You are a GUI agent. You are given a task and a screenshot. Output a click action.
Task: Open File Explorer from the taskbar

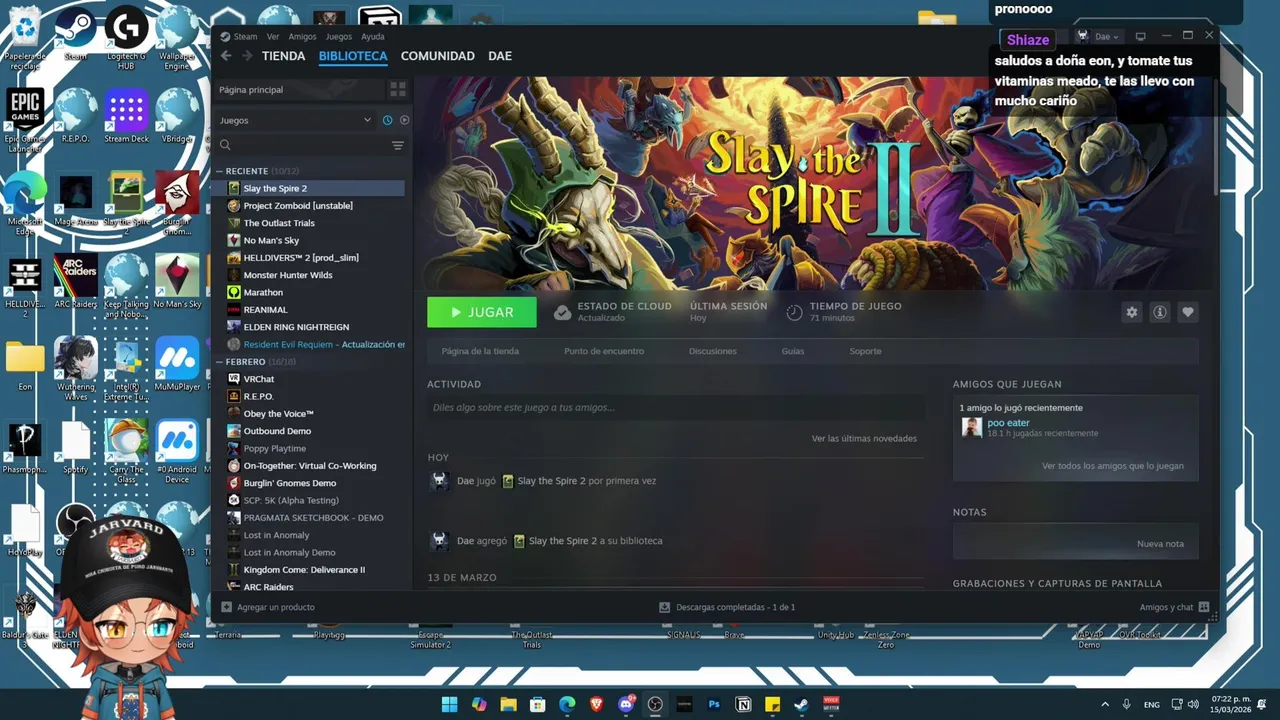(508, 704)
